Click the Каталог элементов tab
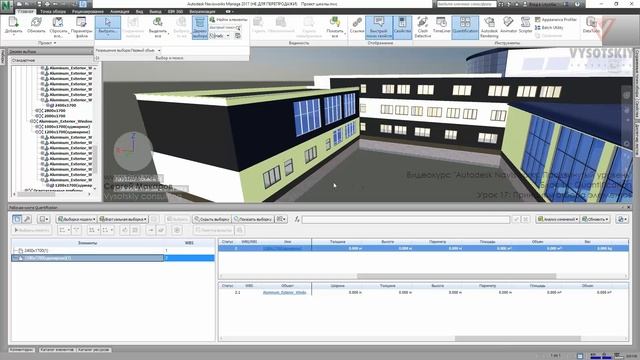This screenshot has width=640, height=360. tap(57, 350)
